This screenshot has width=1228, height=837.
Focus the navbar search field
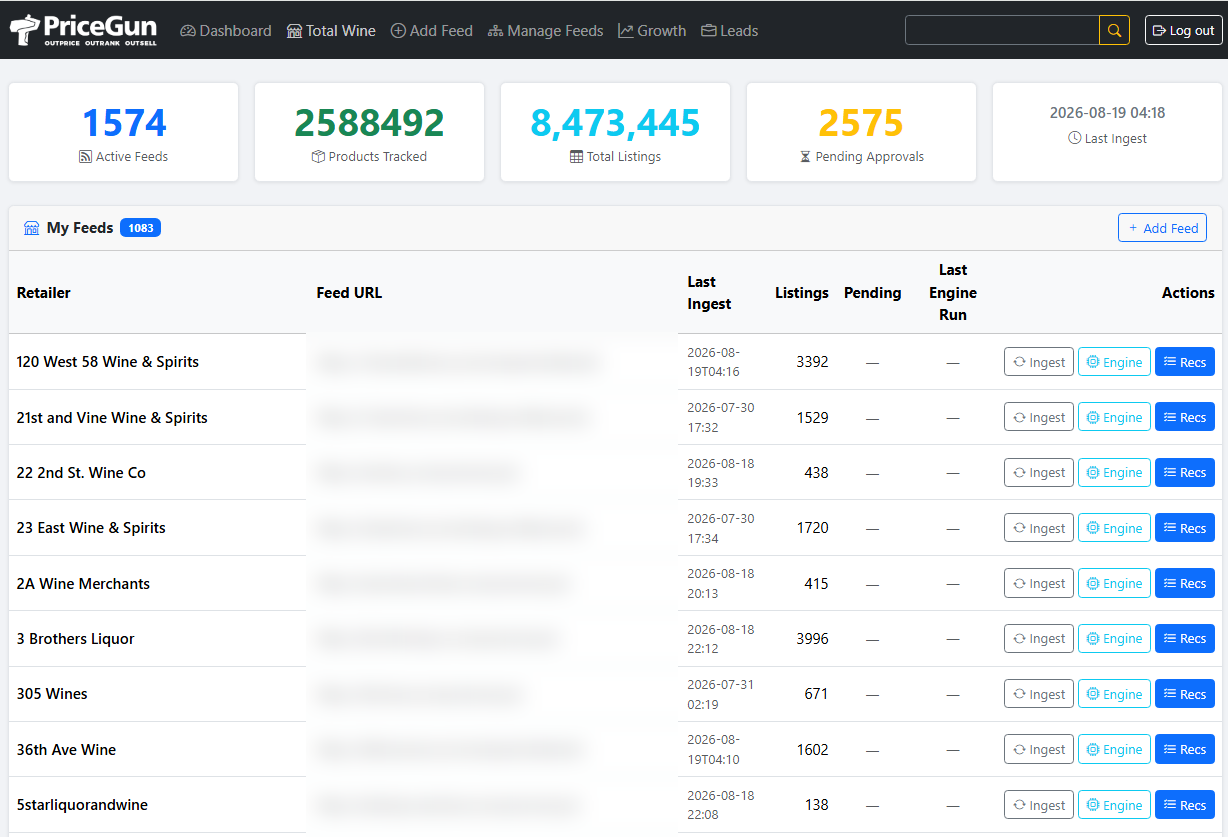[1002, 30]
